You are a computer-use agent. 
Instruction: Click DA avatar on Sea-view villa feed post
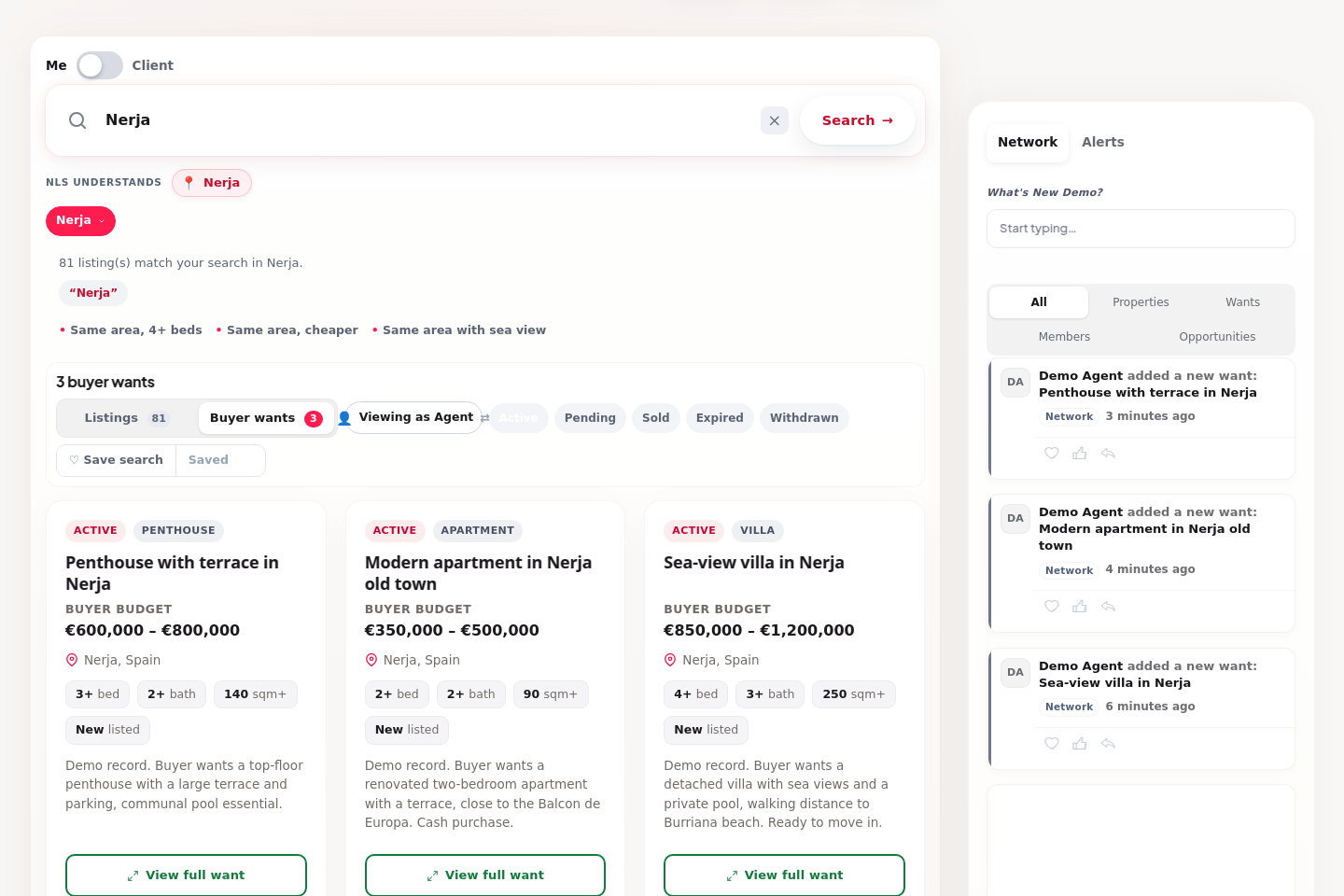[x=1015, y=673]
